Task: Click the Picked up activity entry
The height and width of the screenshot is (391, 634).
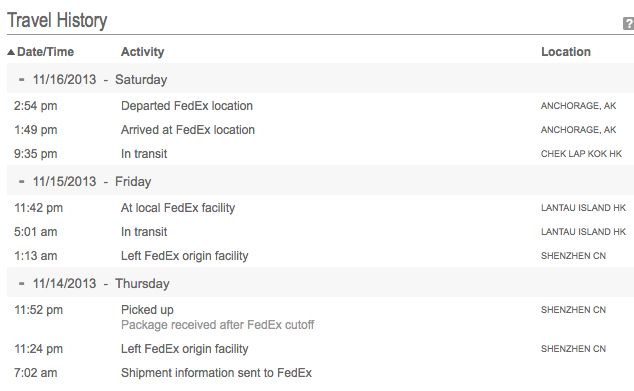Action: point(147,310)
